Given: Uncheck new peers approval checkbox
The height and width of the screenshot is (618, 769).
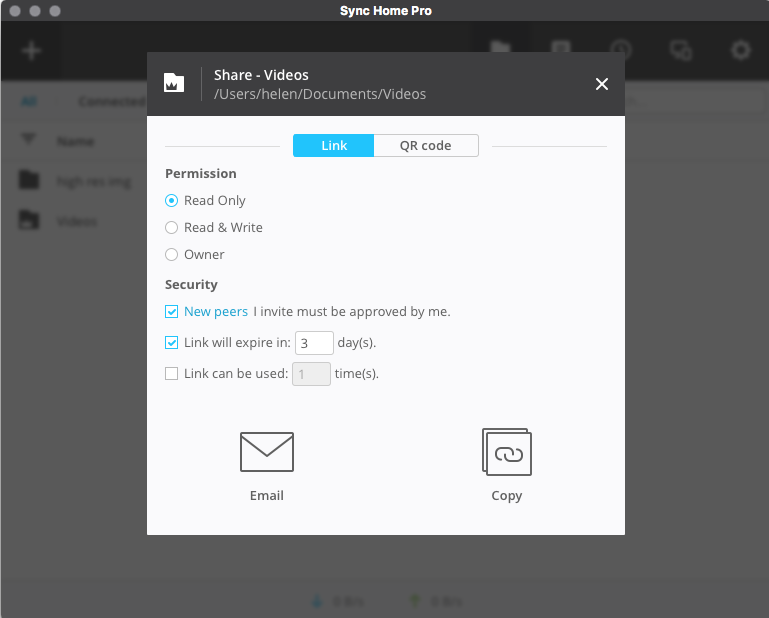Looking at the screenshot, I should pos(171,311).
